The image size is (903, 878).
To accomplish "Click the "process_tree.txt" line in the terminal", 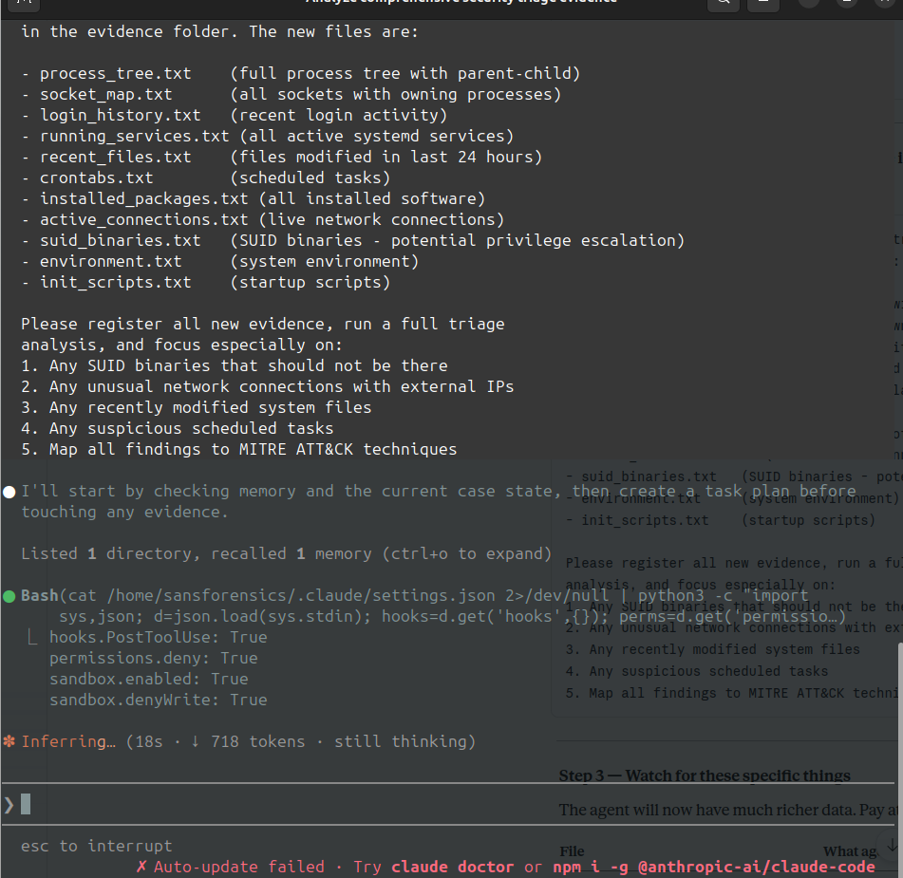I will click(x=301, y=74).
